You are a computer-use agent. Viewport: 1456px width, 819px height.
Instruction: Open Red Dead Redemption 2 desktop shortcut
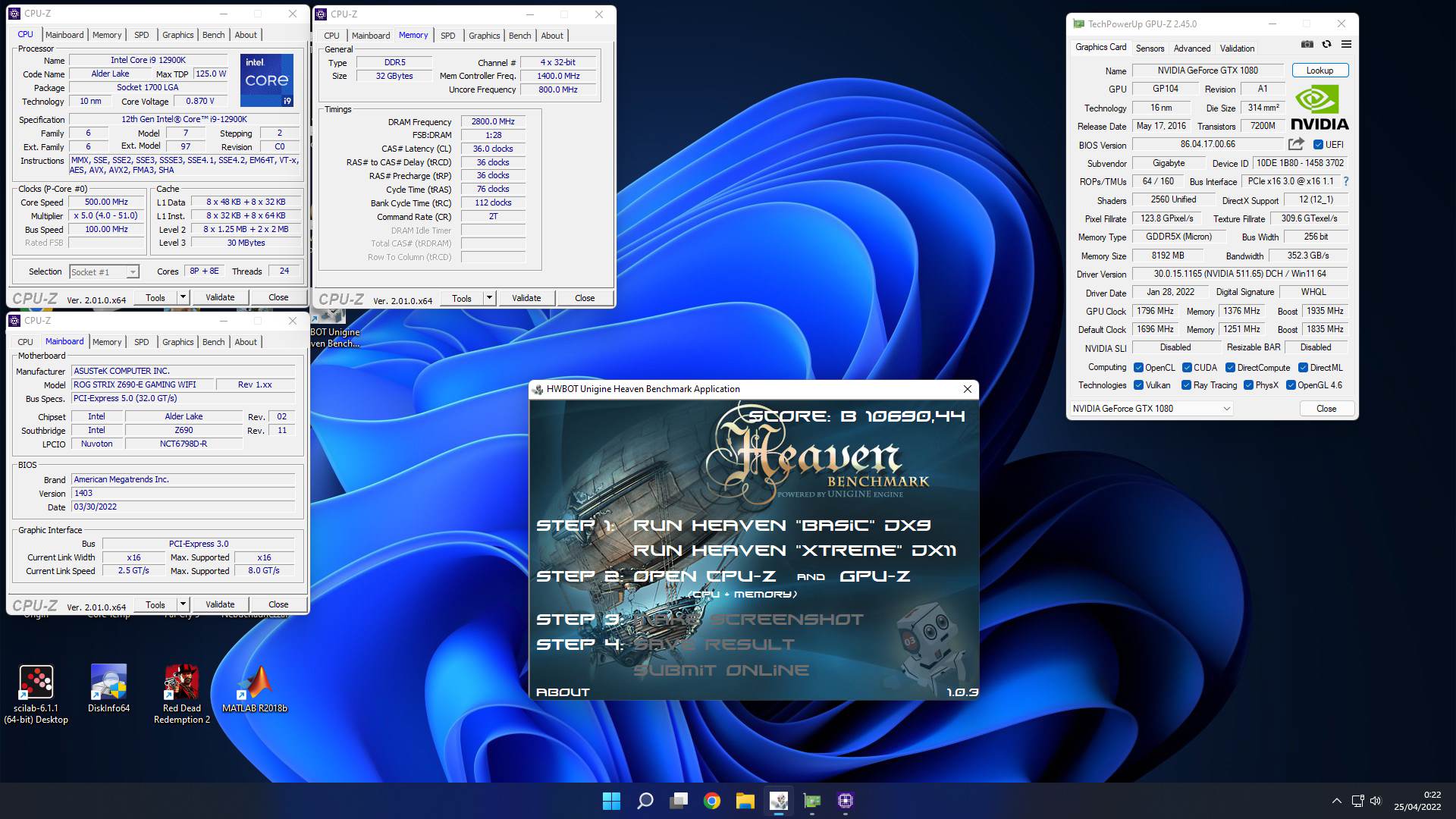[x=181, y=694]
